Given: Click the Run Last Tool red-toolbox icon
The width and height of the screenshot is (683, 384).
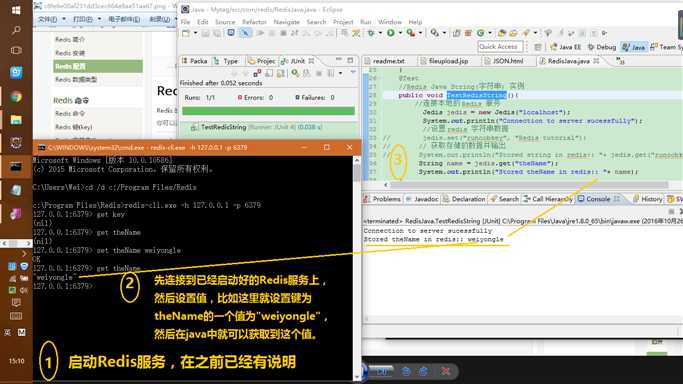Looking at the screenshot, I should (410, 33).
